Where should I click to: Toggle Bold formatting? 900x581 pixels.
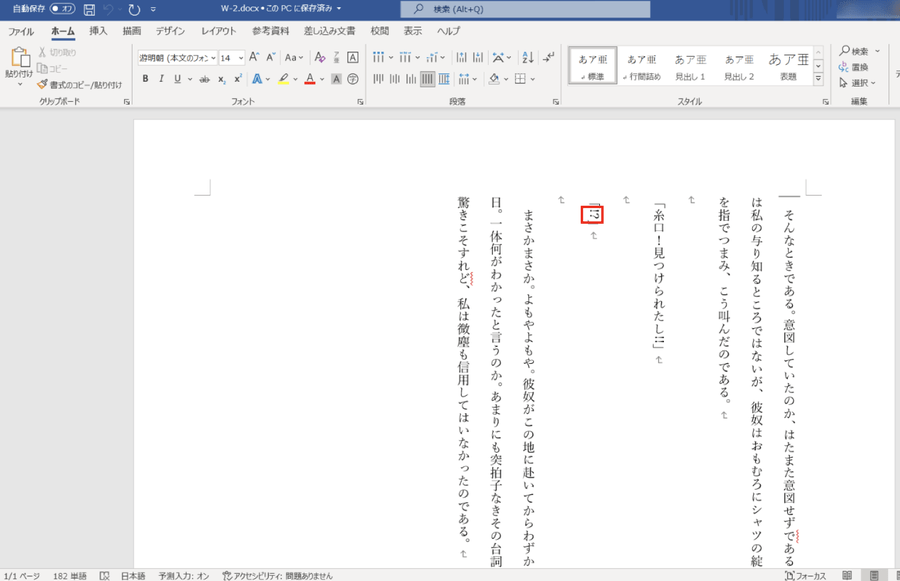pos(146,78)
